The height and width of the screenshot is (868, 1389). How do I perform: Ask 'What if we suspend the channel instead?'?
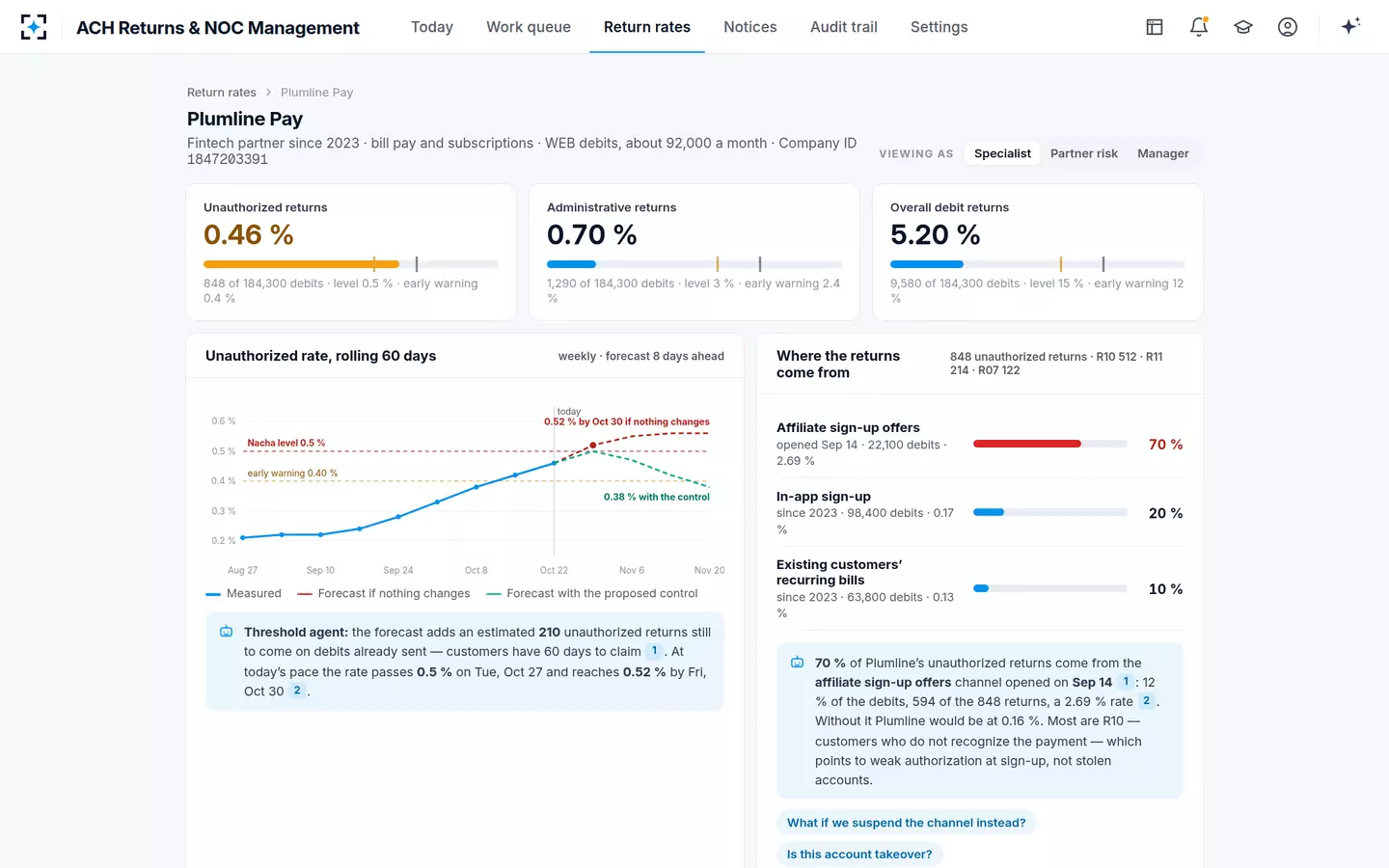907,823
